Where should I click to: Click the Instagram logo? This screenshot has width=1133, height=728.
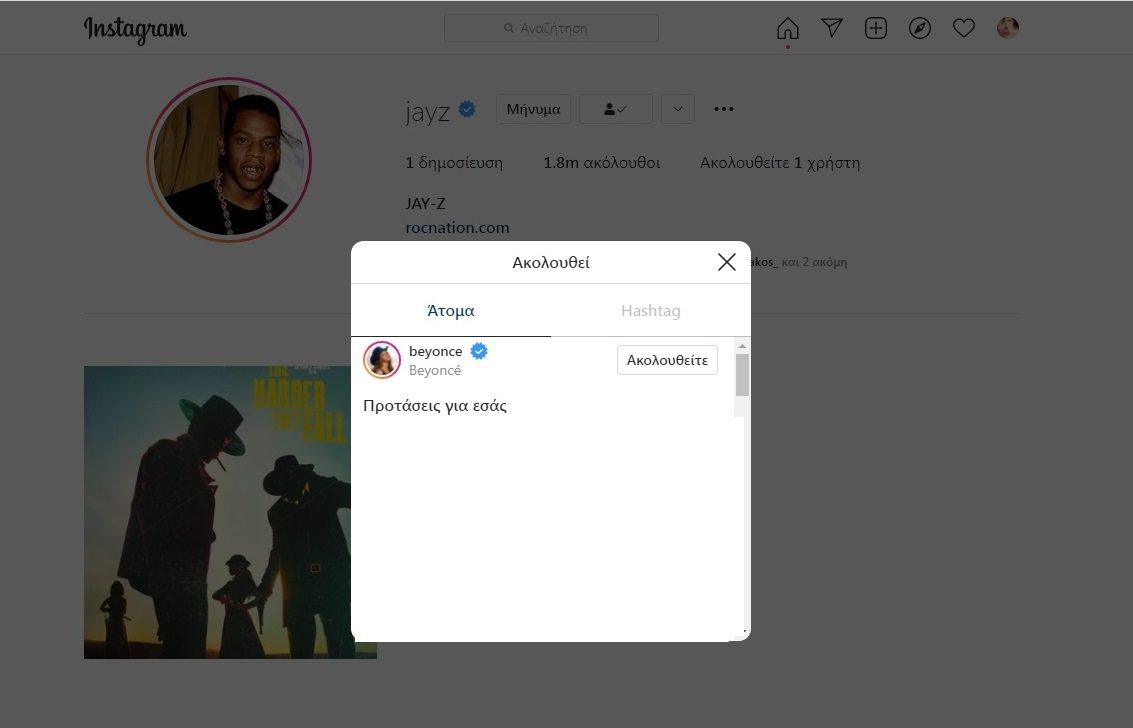pyautogui.click(x=135, y=29)
